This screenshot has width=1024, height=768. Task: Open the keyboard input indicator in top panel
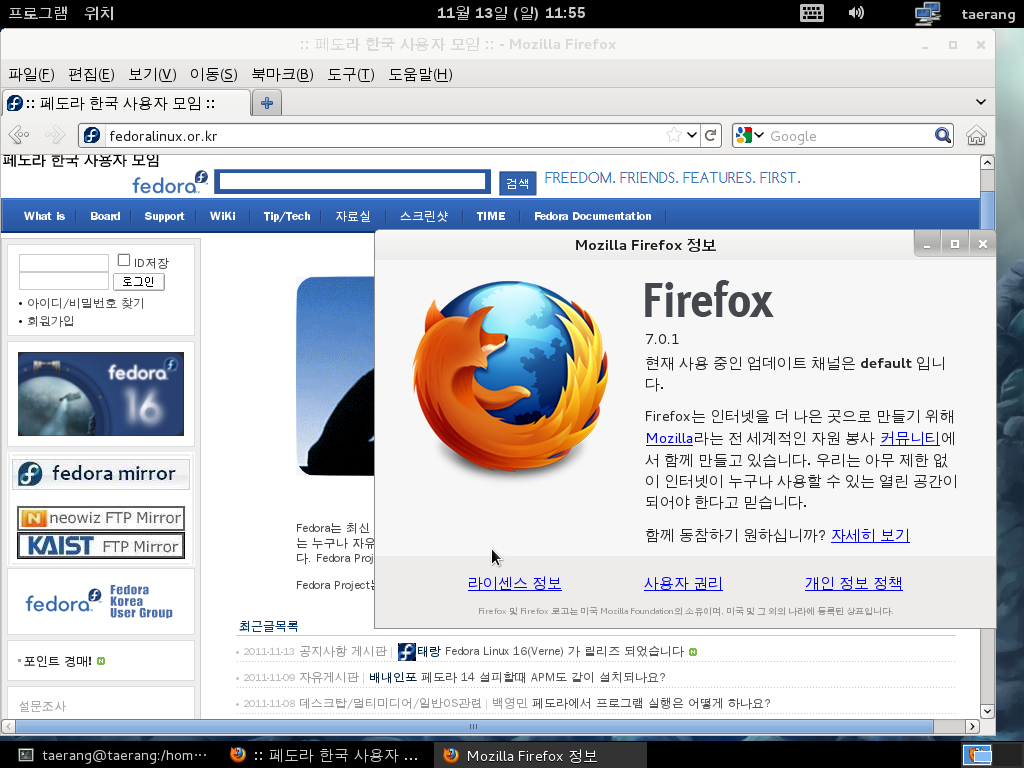click(812, 13)
